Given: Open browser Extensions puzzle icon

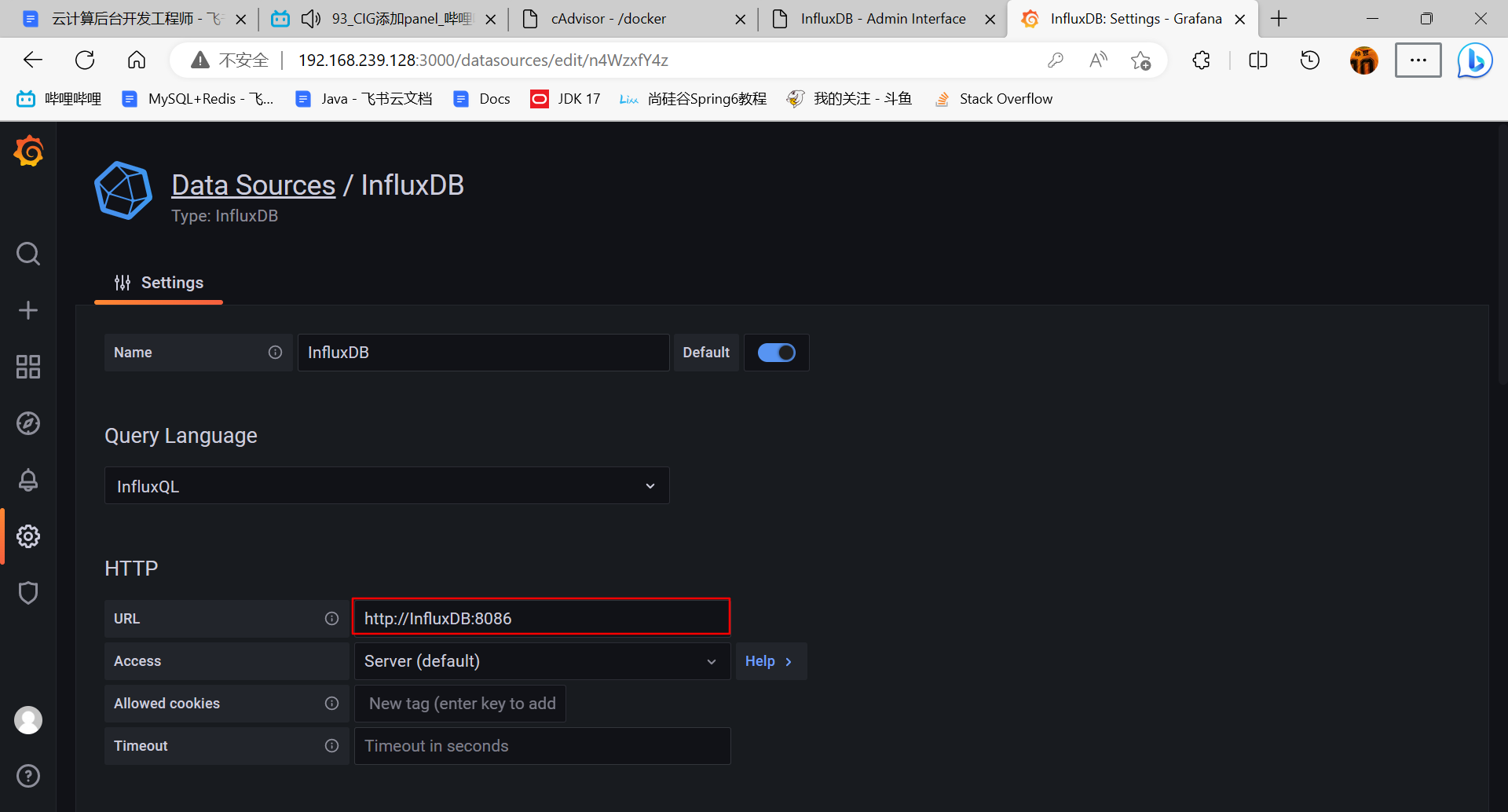Looking at the screenshot, I should point(1201,60).
